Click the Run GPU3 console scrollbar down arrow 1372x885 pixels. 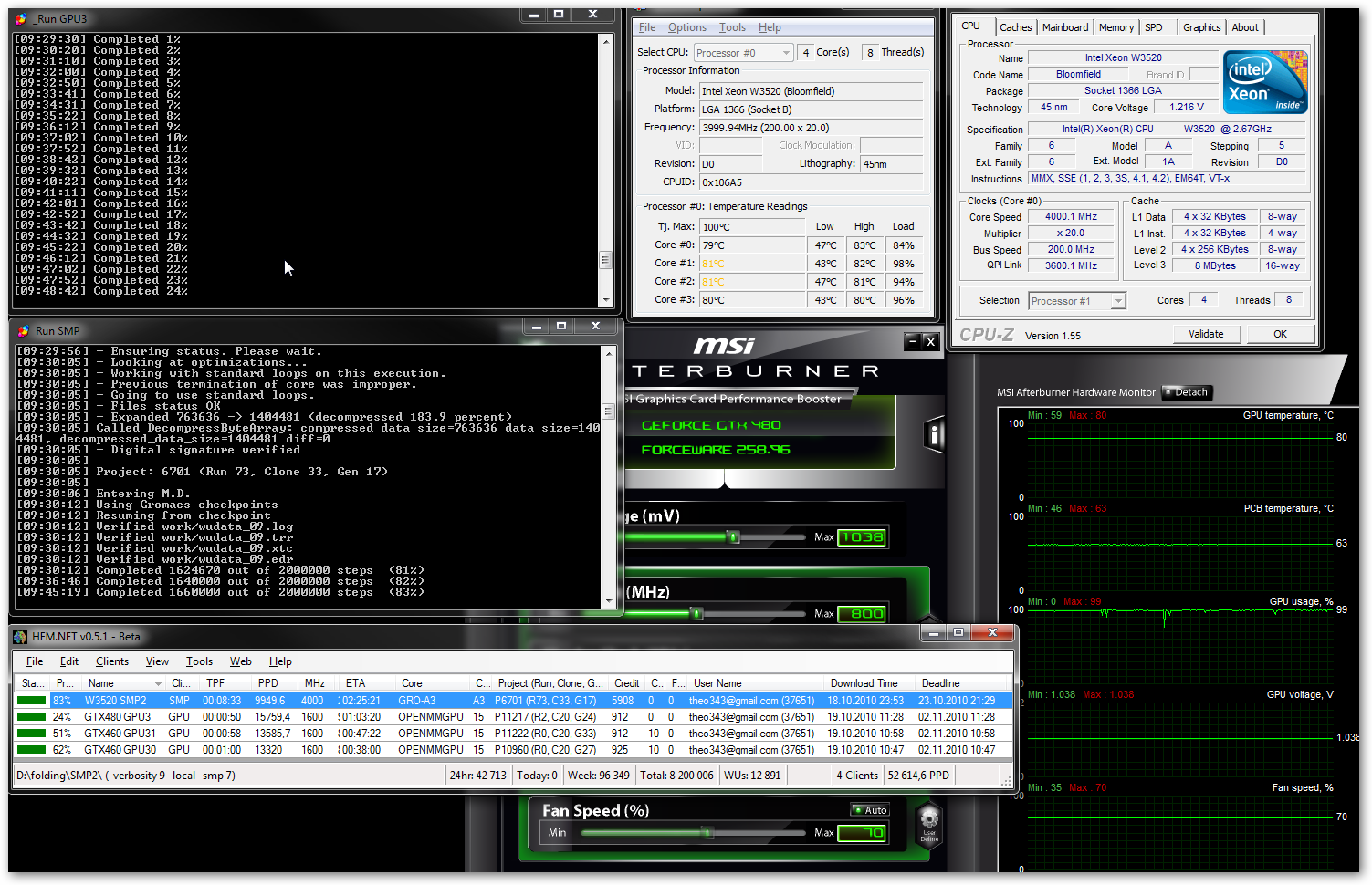605,300
